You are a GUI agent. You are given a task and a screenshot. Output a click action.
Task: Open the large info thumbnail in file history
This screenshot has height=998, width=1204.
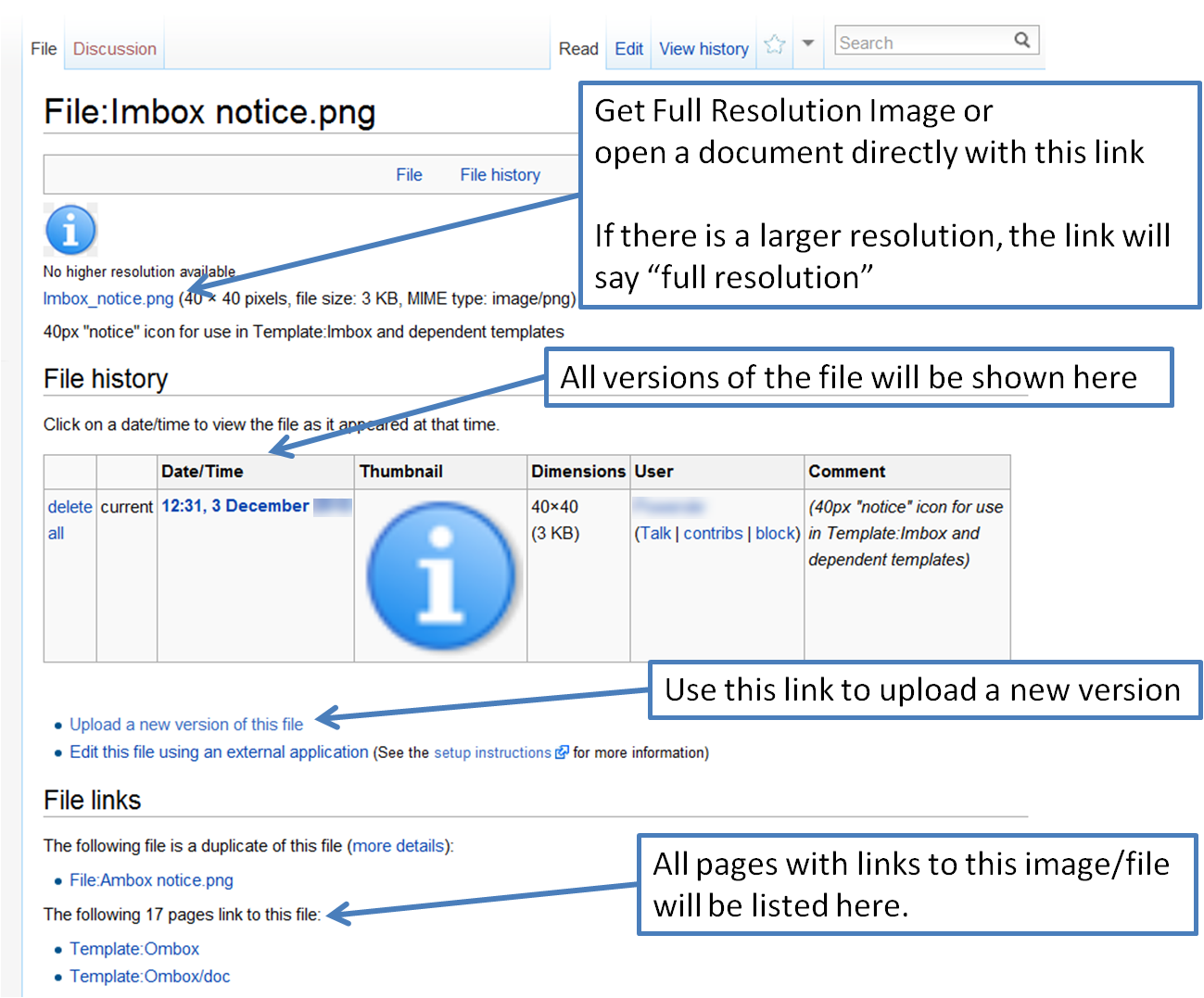(x=440, y=575)
